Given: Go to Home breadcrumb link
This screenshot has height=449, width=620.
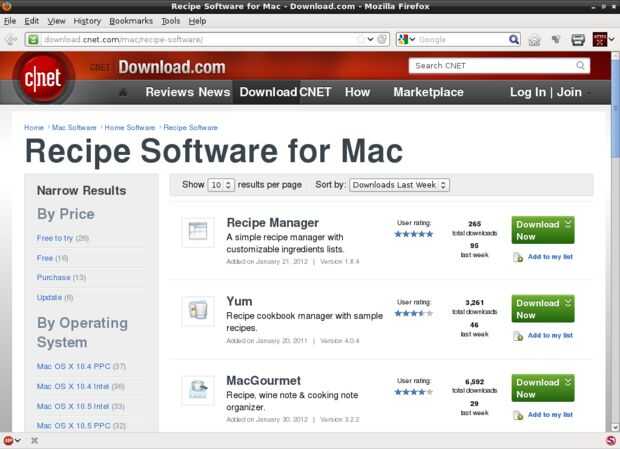Looking at the screenshot, I should 34,128.
